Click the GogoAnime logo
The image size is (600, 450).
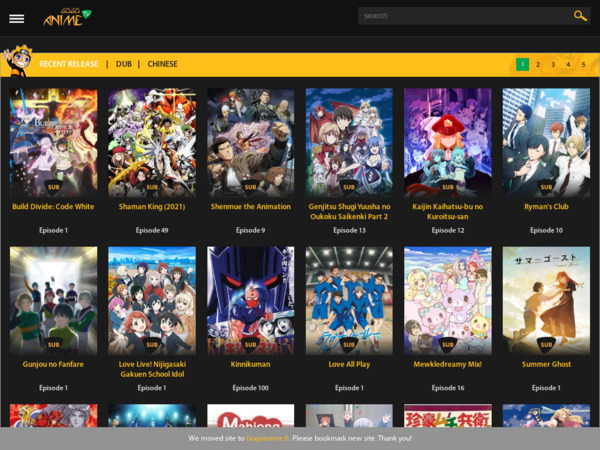click(x=67, y=17)
